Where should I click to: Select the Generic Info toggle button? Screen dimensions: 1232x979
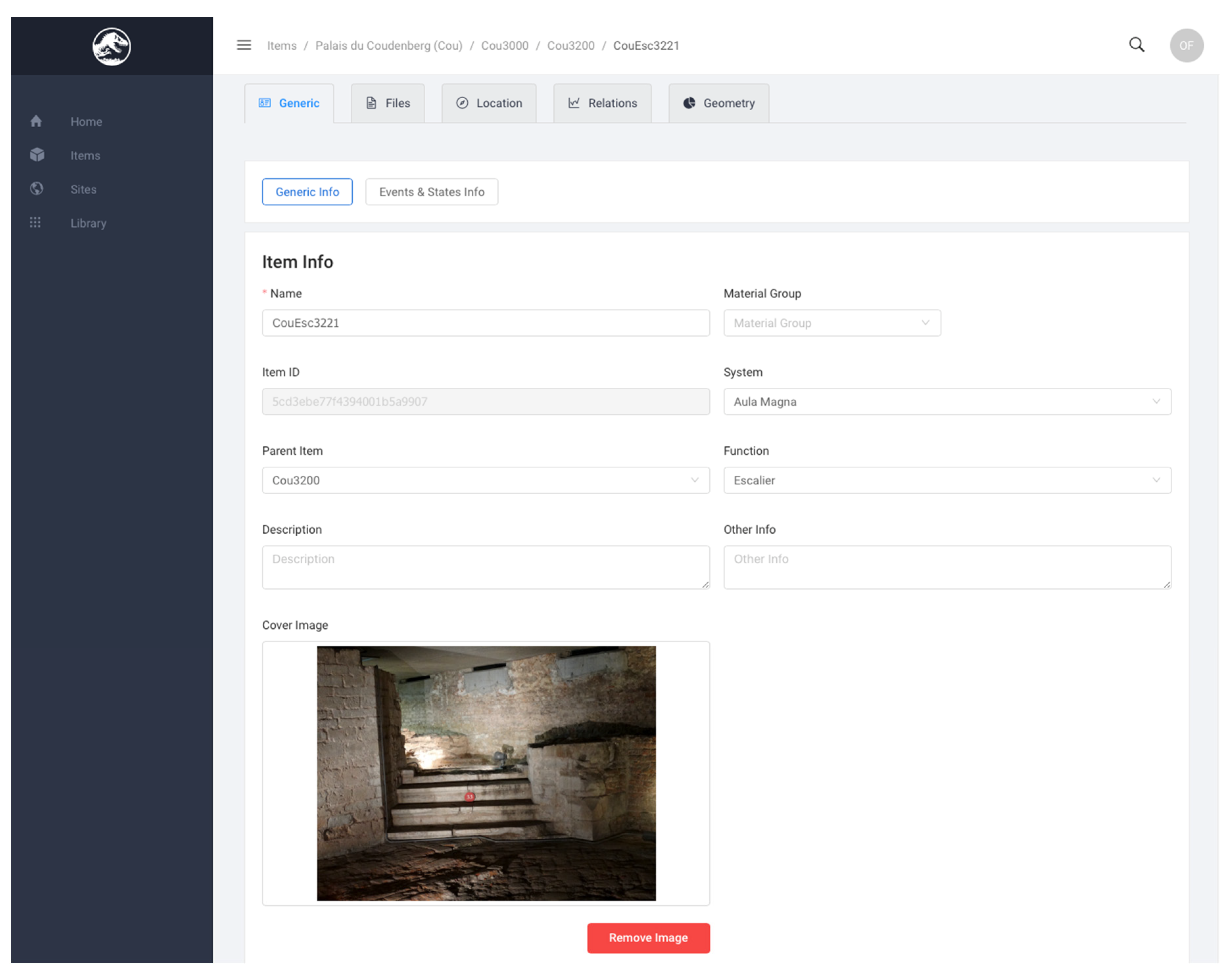(307, 192)
